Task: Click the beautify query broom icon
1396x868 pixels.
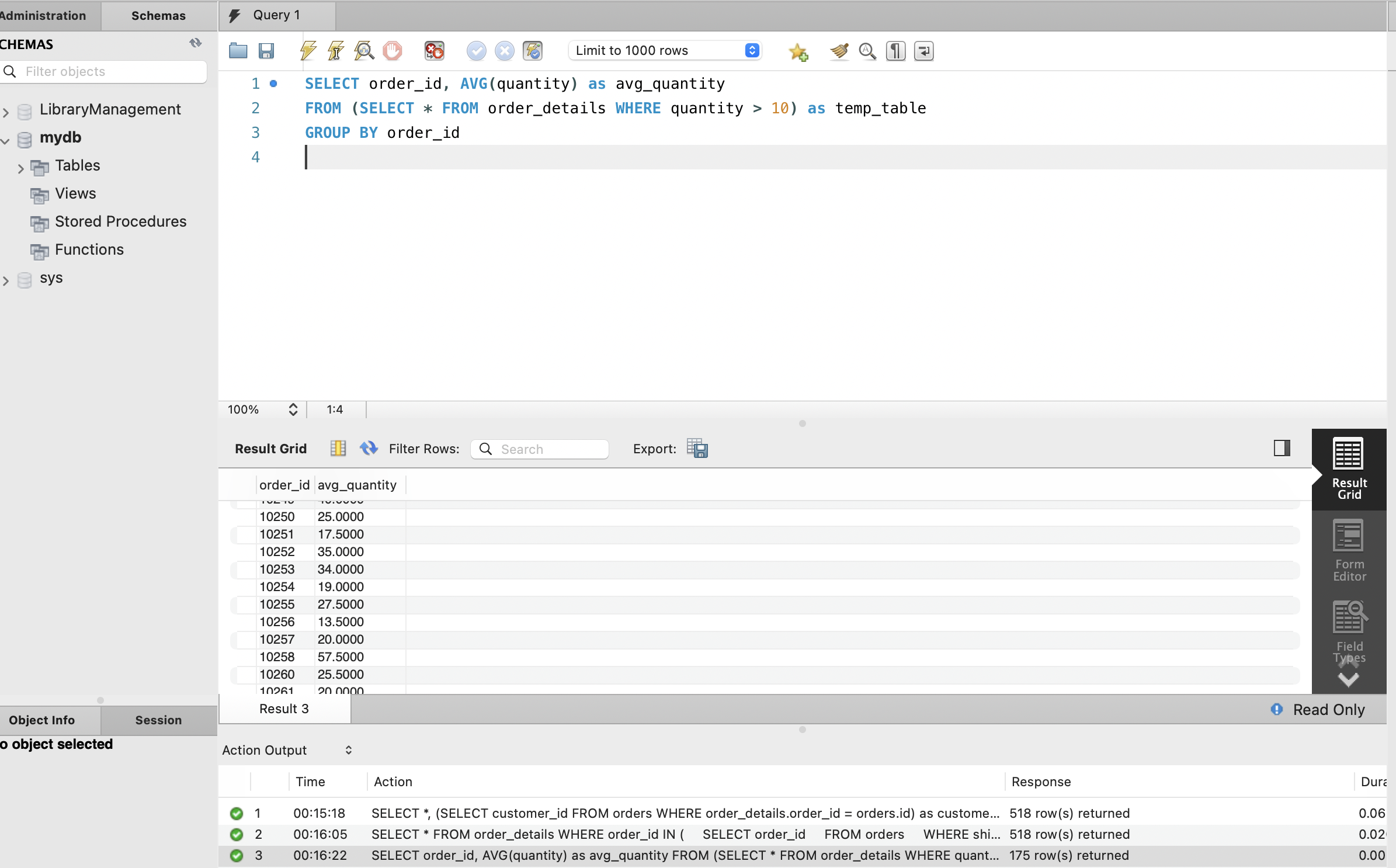Action: pyautogui.click(x=839, y=51)
